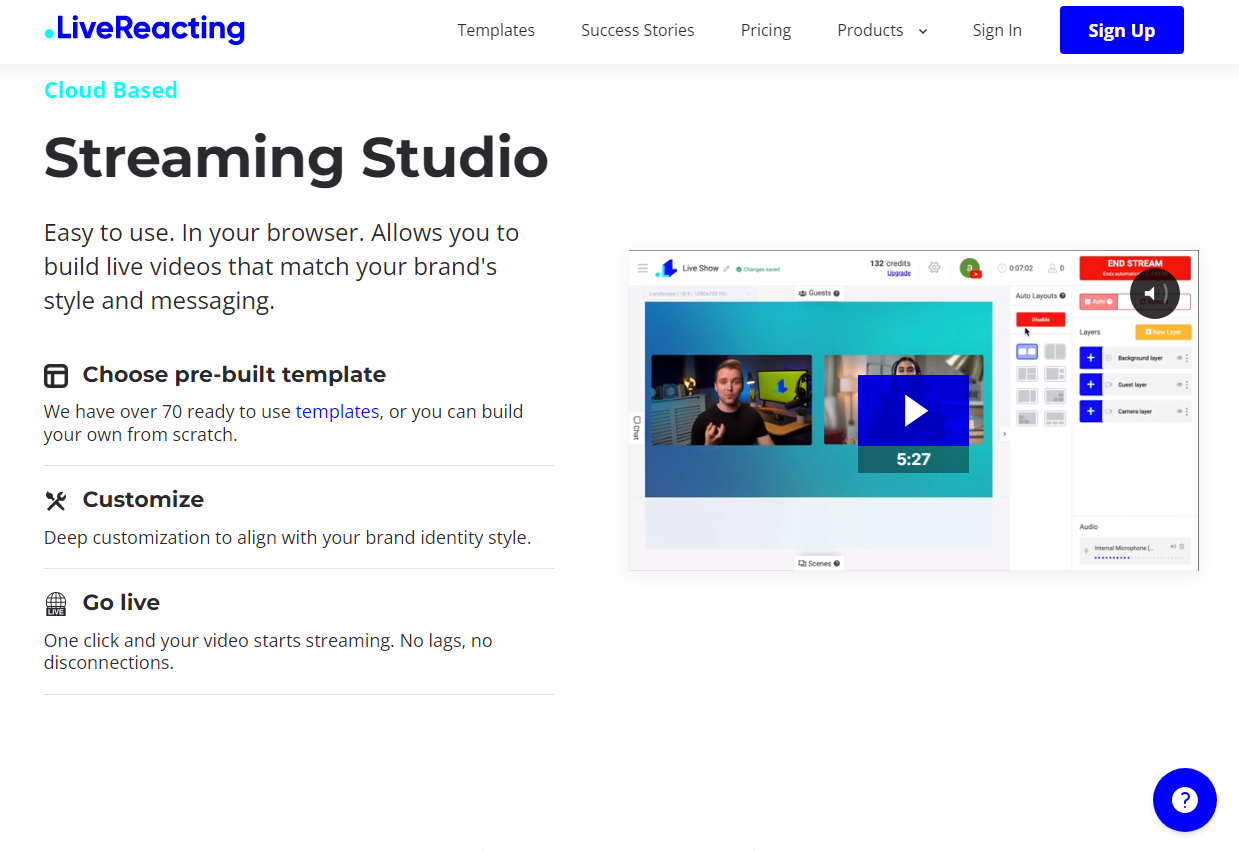The width and height of the screenshot is (1239, 851).
Task: Click Sign In in the header
Action: (997, 30)
